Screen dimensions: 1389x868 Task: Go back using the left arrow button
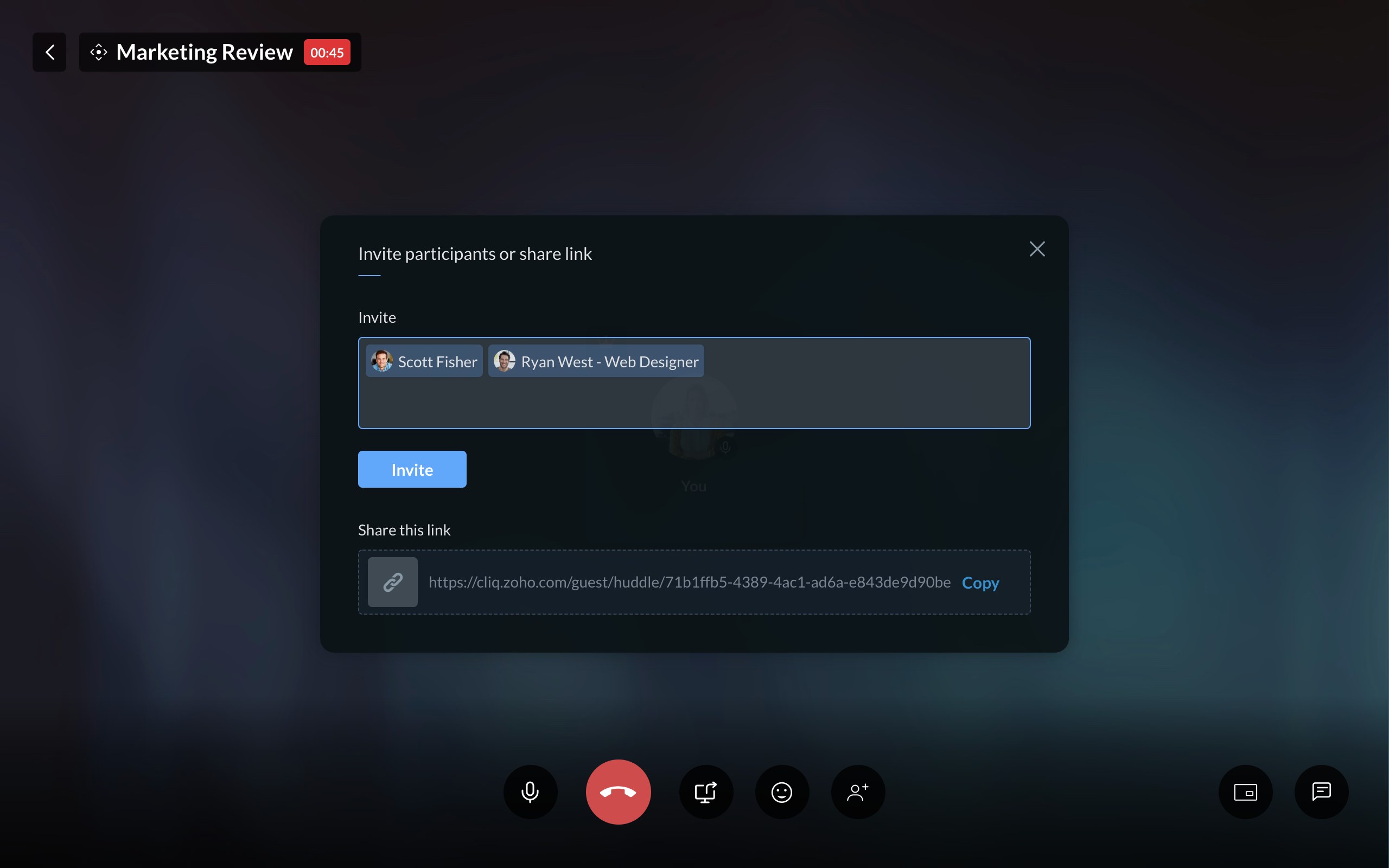tap(49, 52)
